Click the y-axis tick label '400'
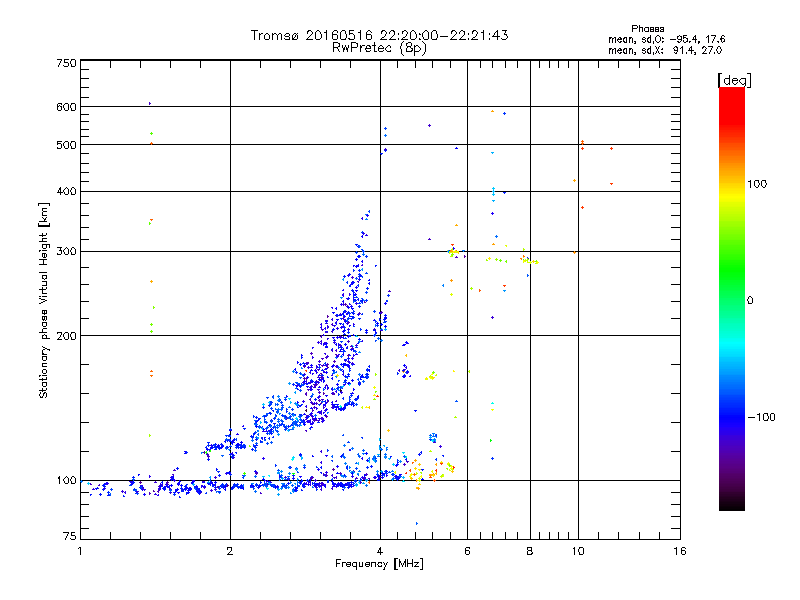The width and height of the screenshot is (800, 600). click(66, 191)
